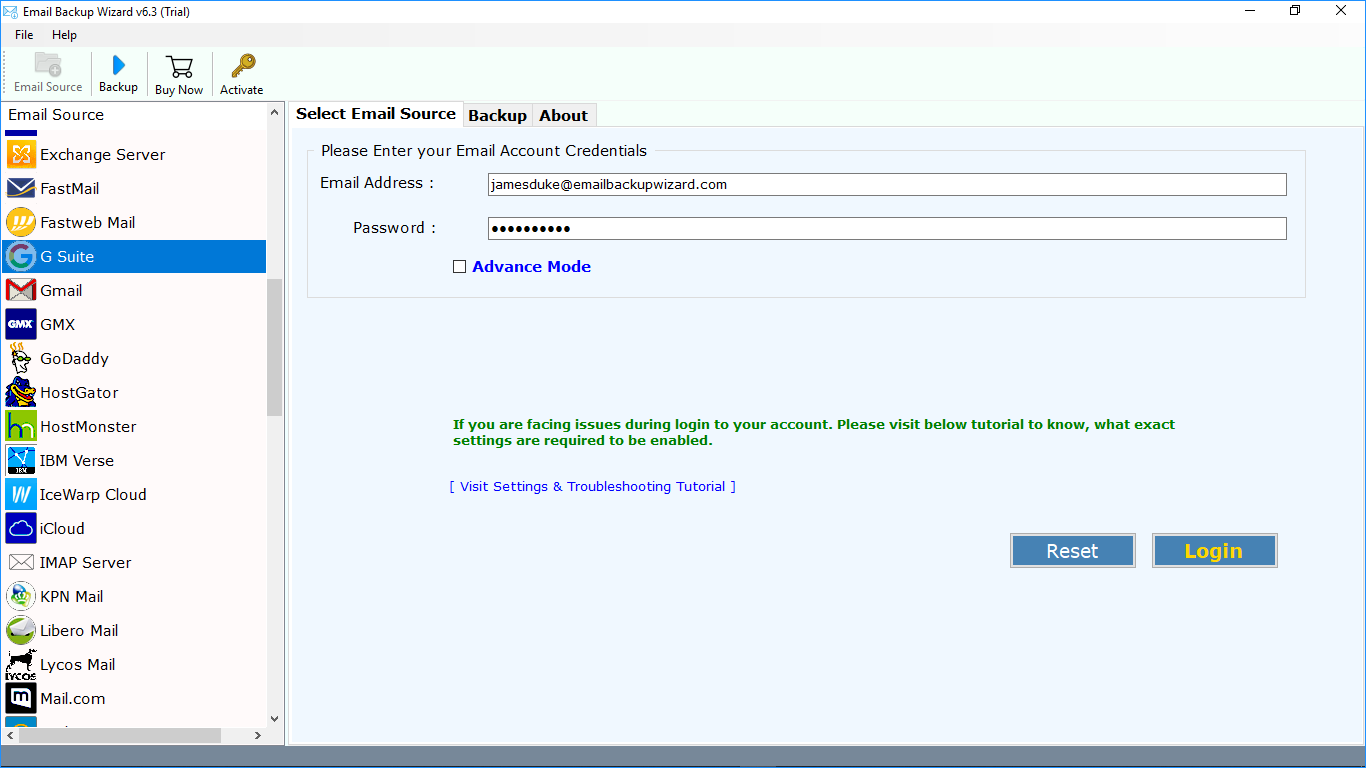
Task: Select the GMX icon
Action: point(21,324)
